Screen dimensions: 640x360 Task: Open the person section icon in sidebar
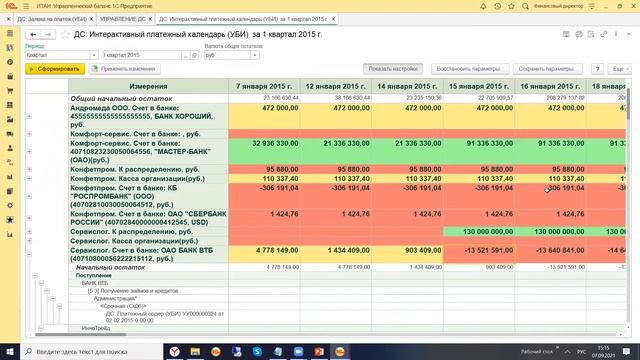(x=10, y=148)
